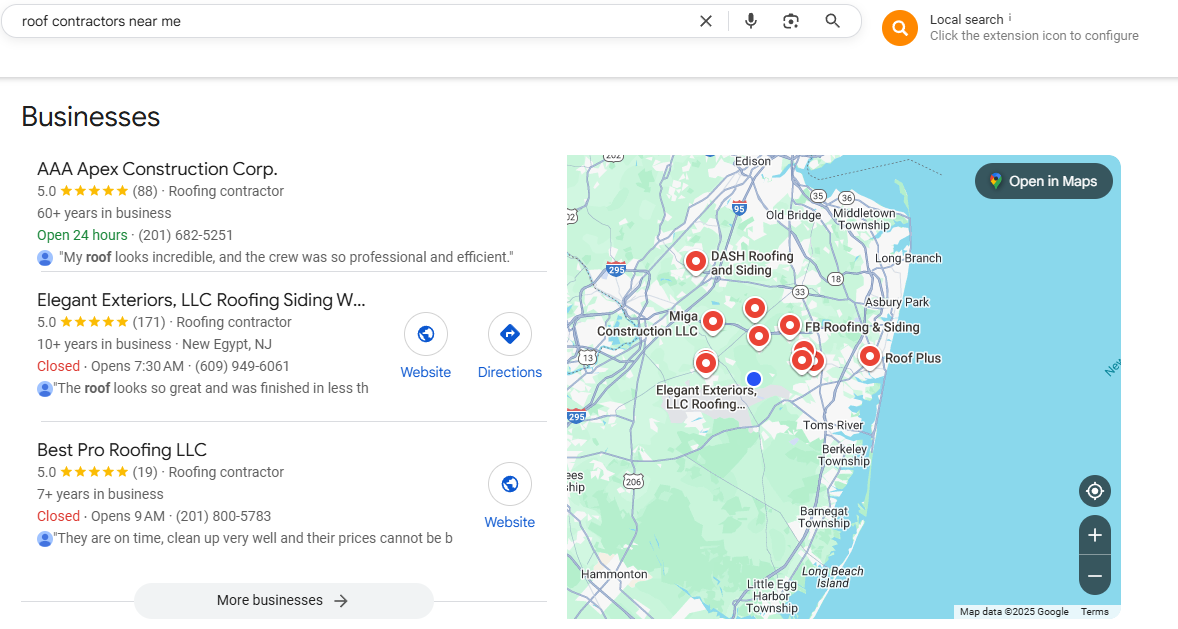Screen dimensions: 1178x629
Task: Click the blue current-location dot on map
Action: tap(754, 379)
